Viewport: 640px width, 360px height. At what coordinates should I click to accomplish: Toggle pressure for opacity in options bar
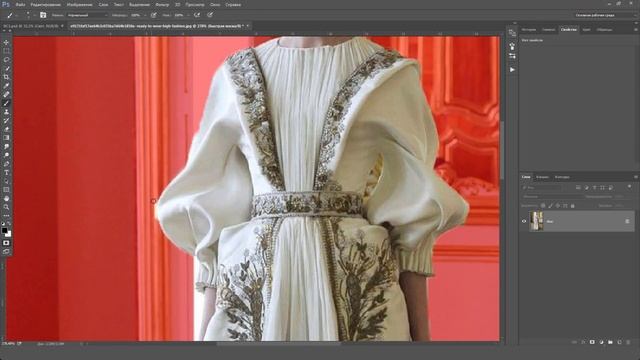(x=154, y=15)
